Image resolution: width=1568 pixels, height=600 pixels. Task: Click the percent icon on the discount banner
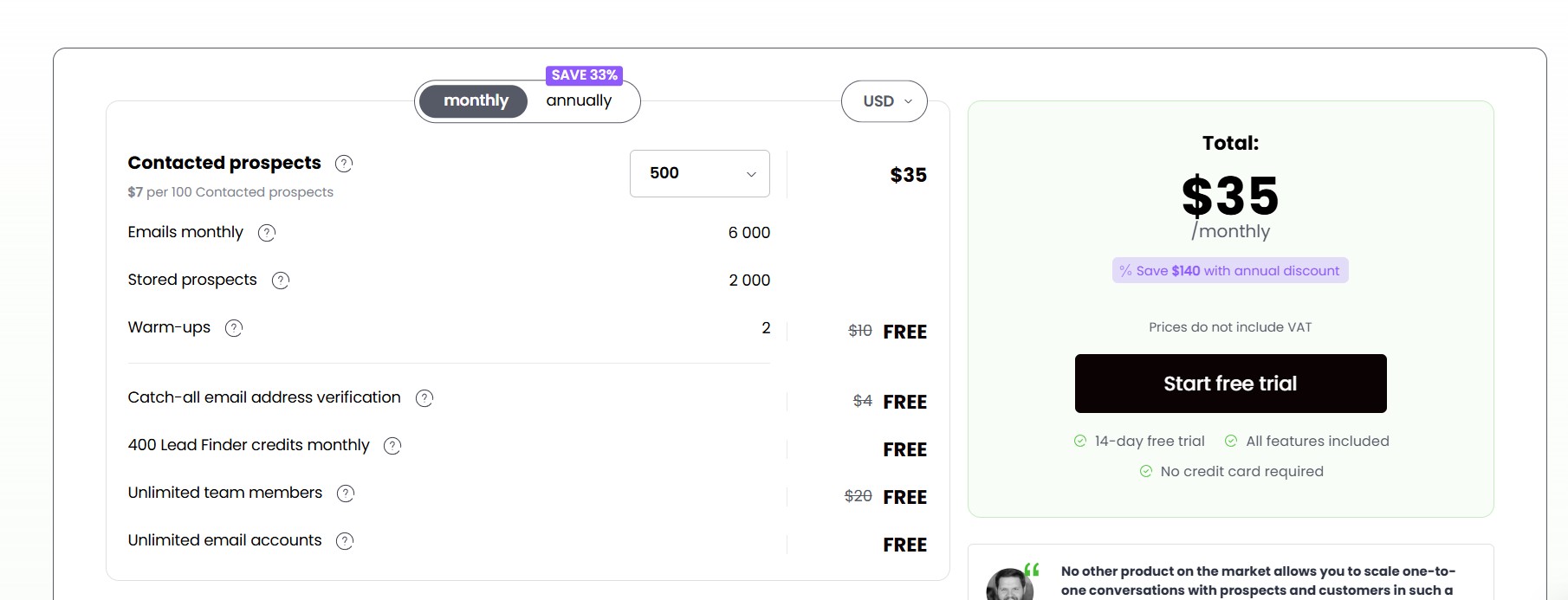pos(1124,270)
